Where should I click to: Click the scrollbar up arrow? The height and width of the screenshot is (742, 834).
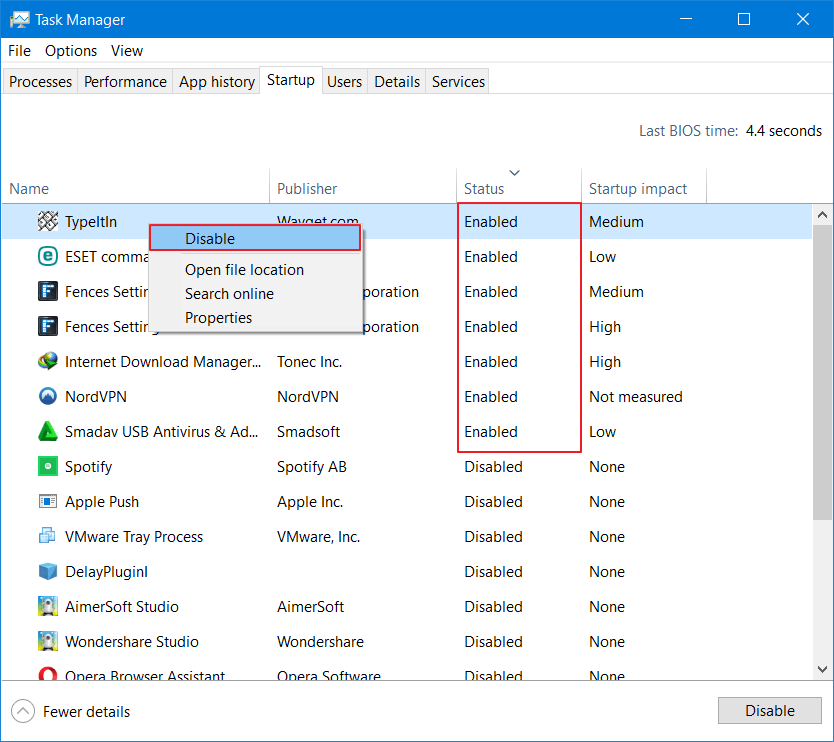tap(822, 215)
